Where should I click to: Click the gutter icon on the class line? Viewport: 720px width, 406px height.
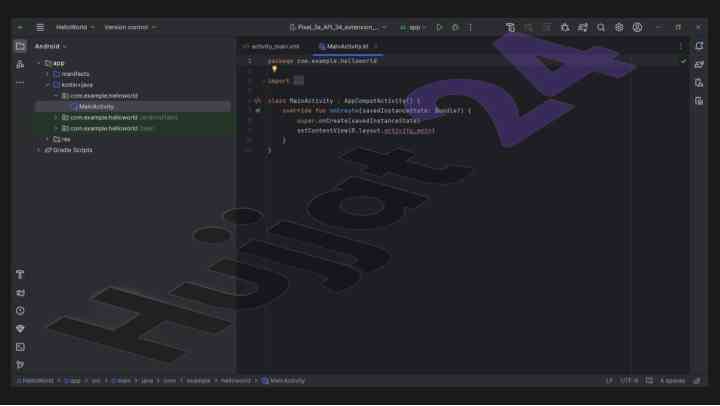pos(258,101)
